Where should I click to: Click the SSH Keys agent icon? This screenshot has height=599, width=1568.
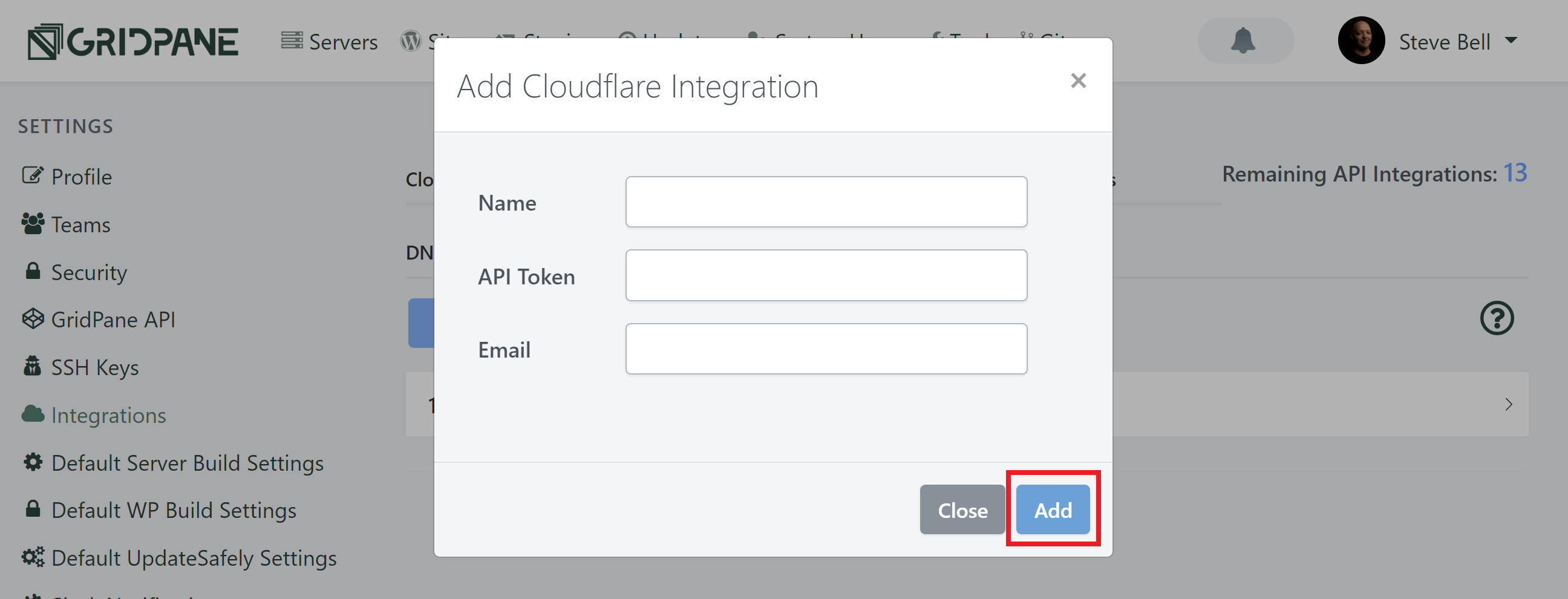pos(32,367)
